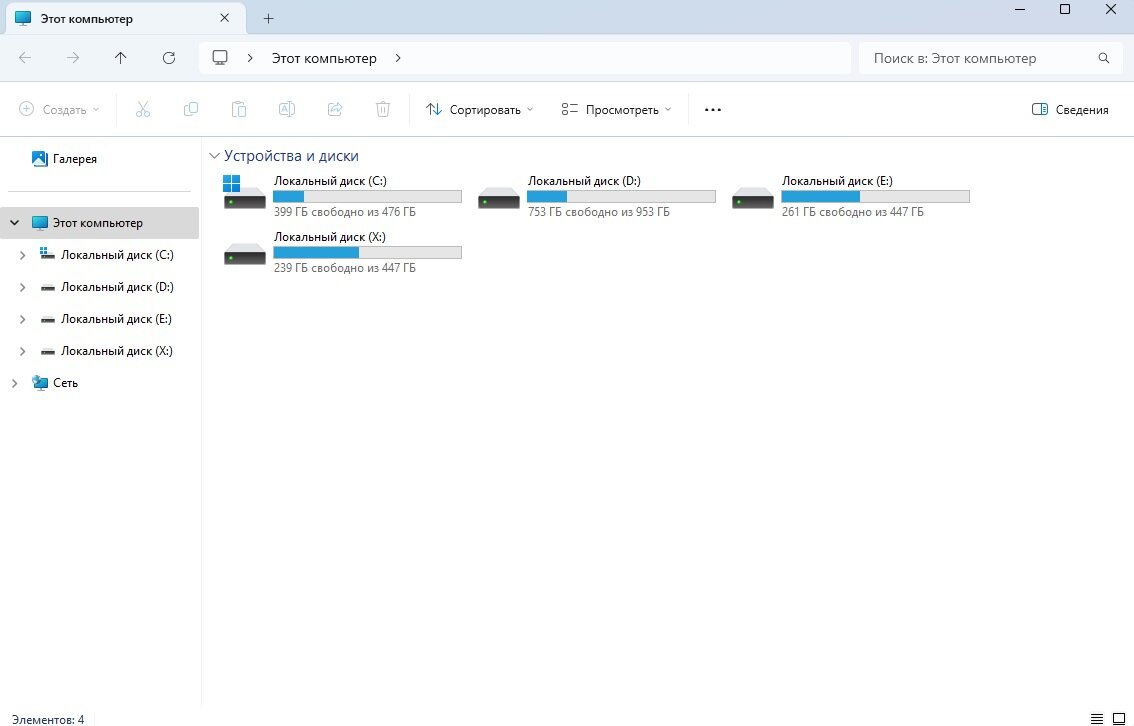Open the Создать dropdown menu
1134x726 pixels.
click(x=59, y=109)
